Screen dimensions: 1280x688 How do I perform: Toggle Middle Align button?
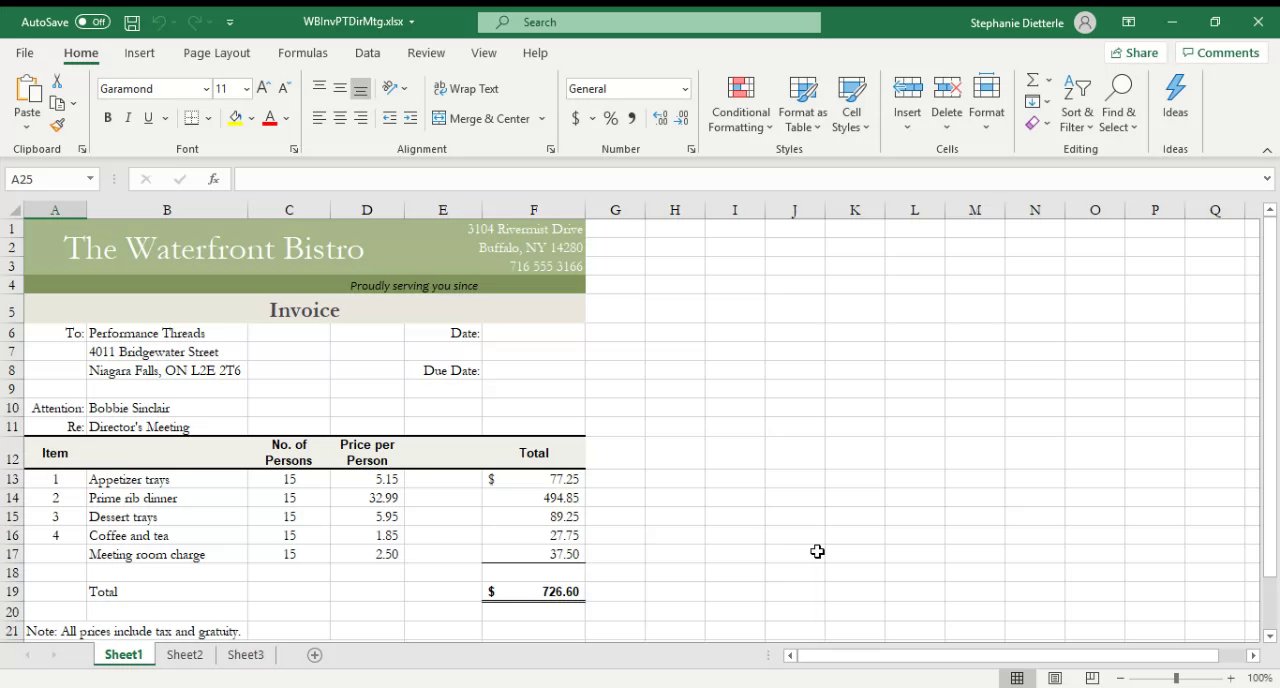tap(340, 88)
